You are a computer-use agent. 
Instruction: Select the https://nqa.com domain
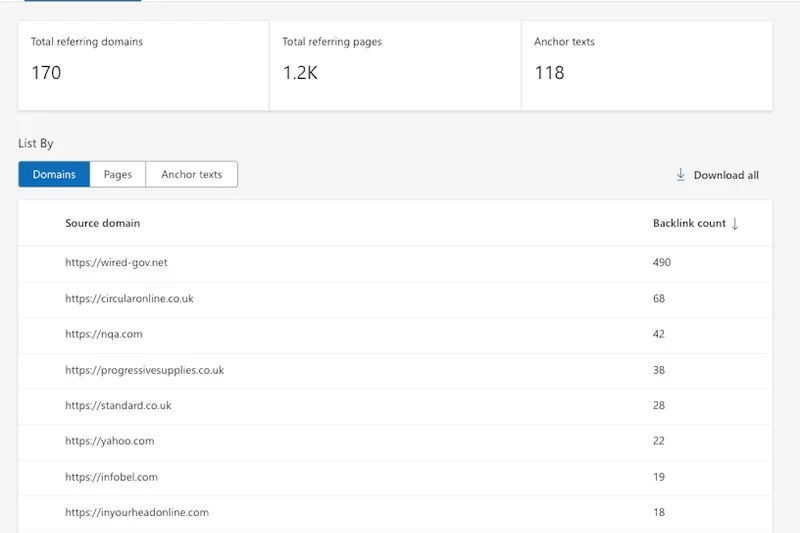click(104, 334)
